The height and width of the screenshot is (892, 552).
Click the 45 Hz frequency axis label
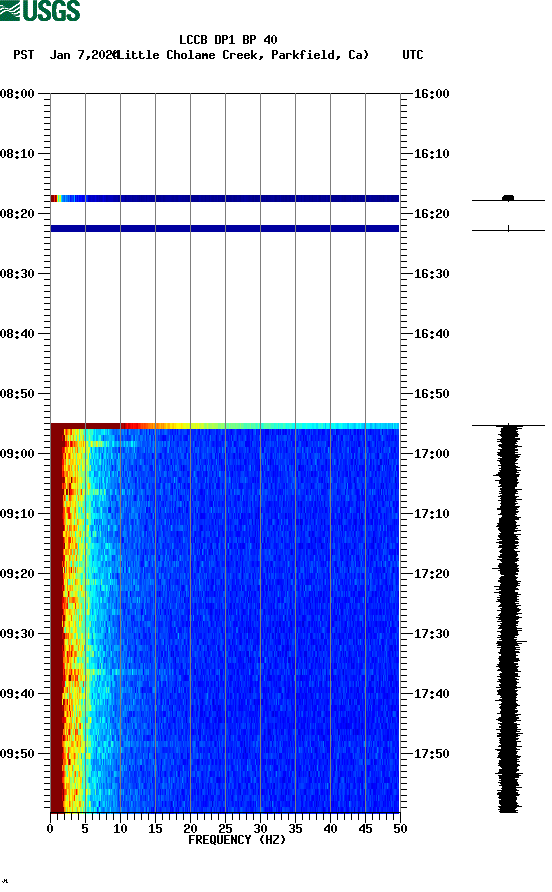pos(365,829)
